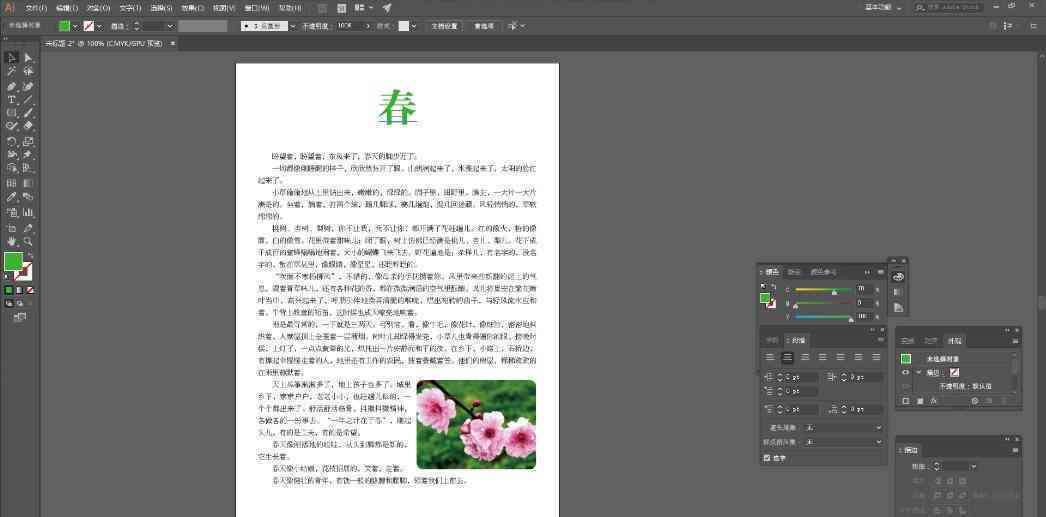Select the Blend tool
The width and height of the screenshot is (1046, 517).
coord(28,197)
